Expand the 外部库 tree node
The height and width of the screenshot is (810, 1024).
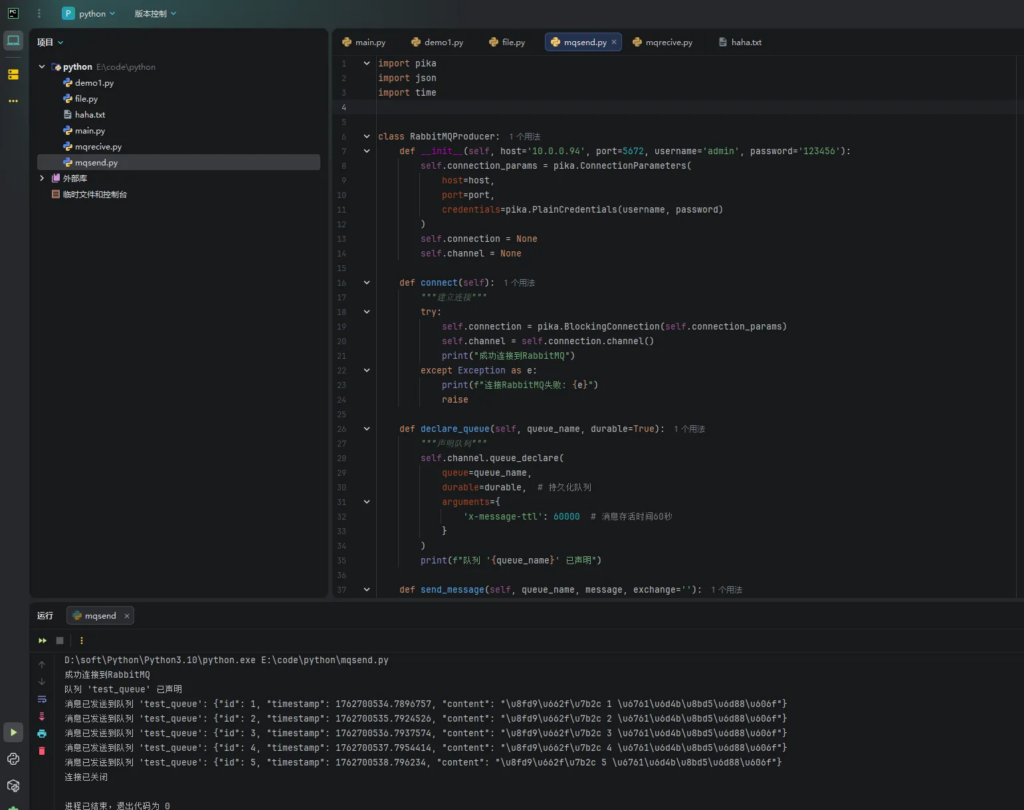(42, 178)
